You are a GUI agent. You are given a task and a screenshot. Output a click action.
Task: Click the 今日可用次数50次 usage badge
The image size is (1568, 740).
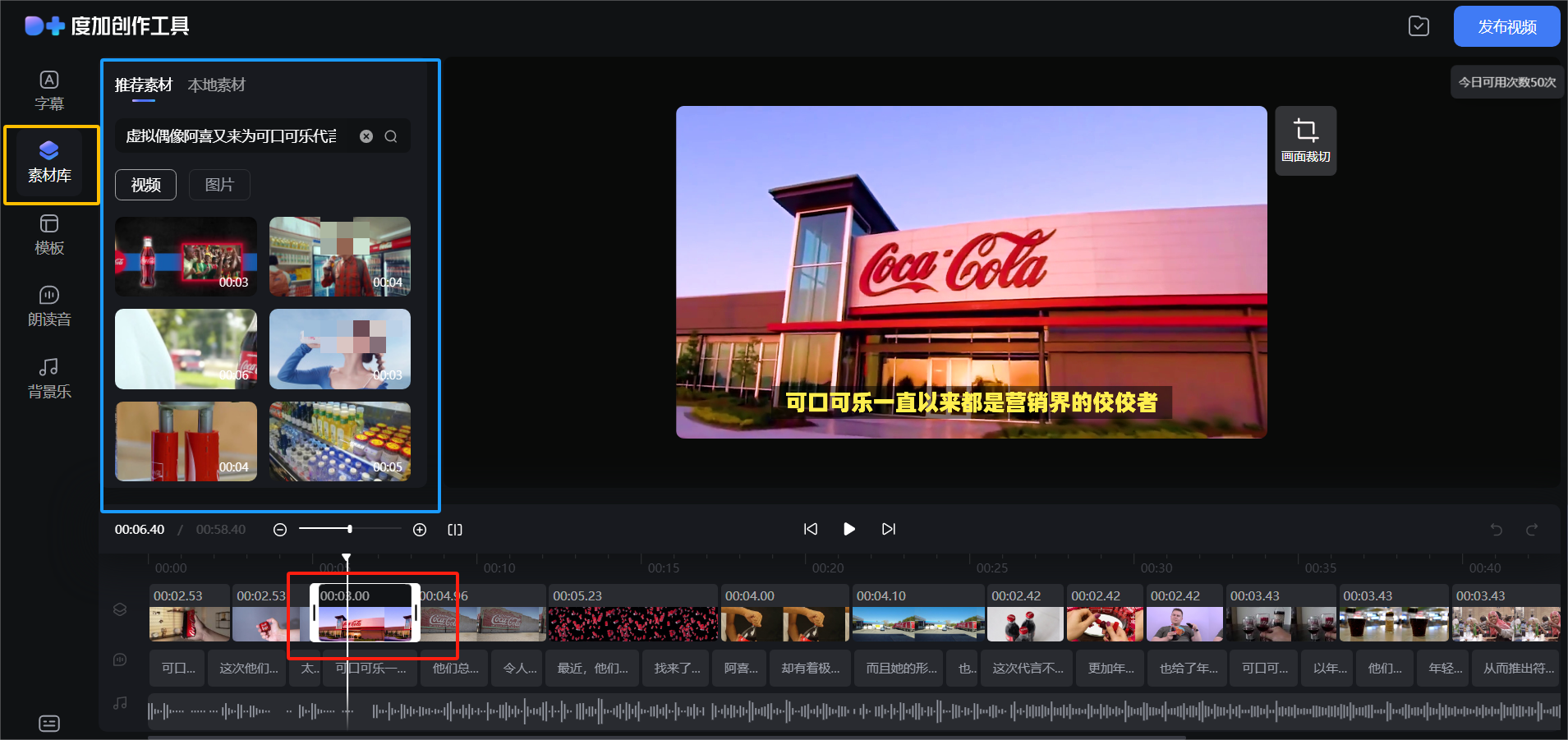[1507, 82]
